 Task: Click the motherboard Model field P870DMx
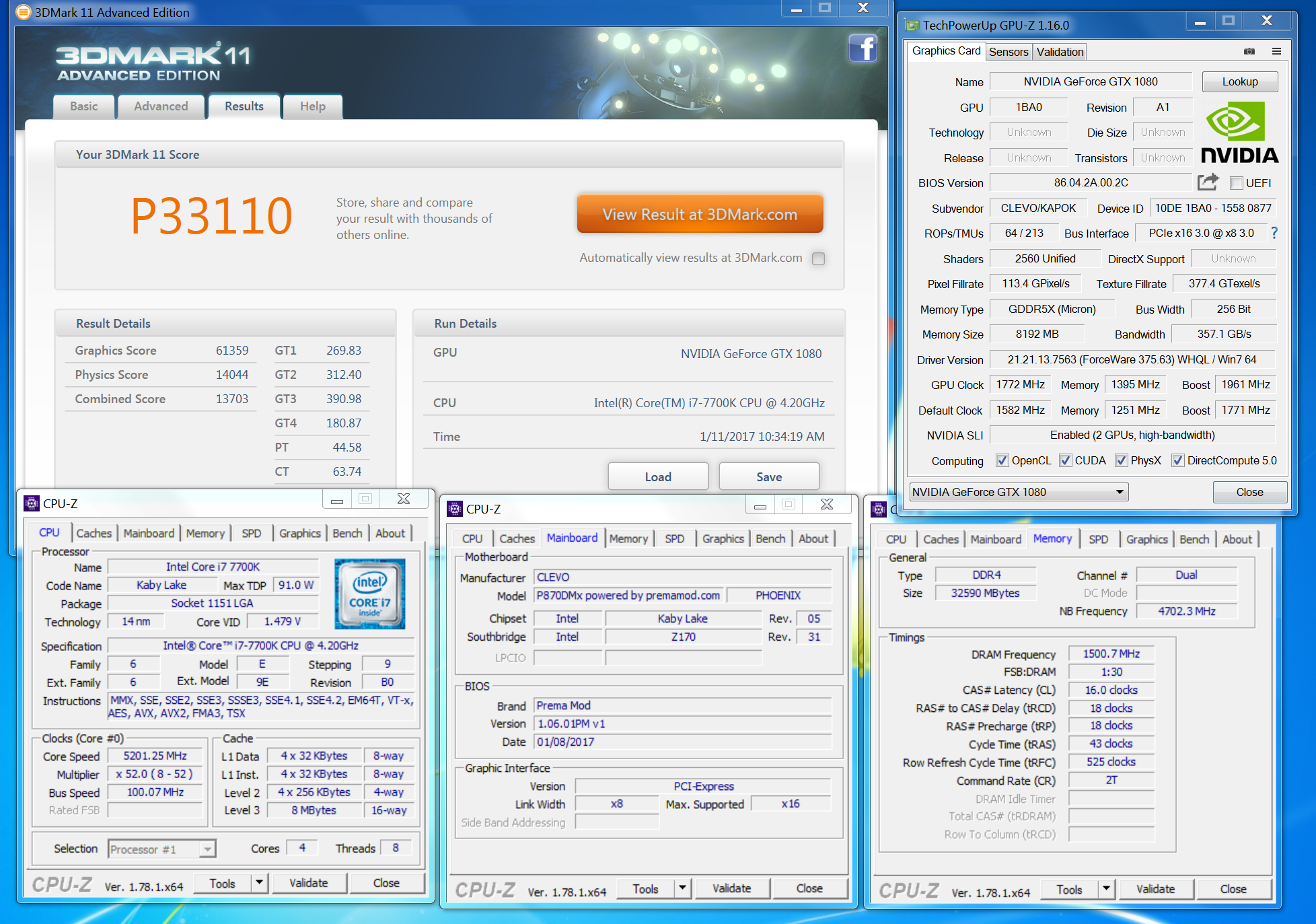click(628, 595)
